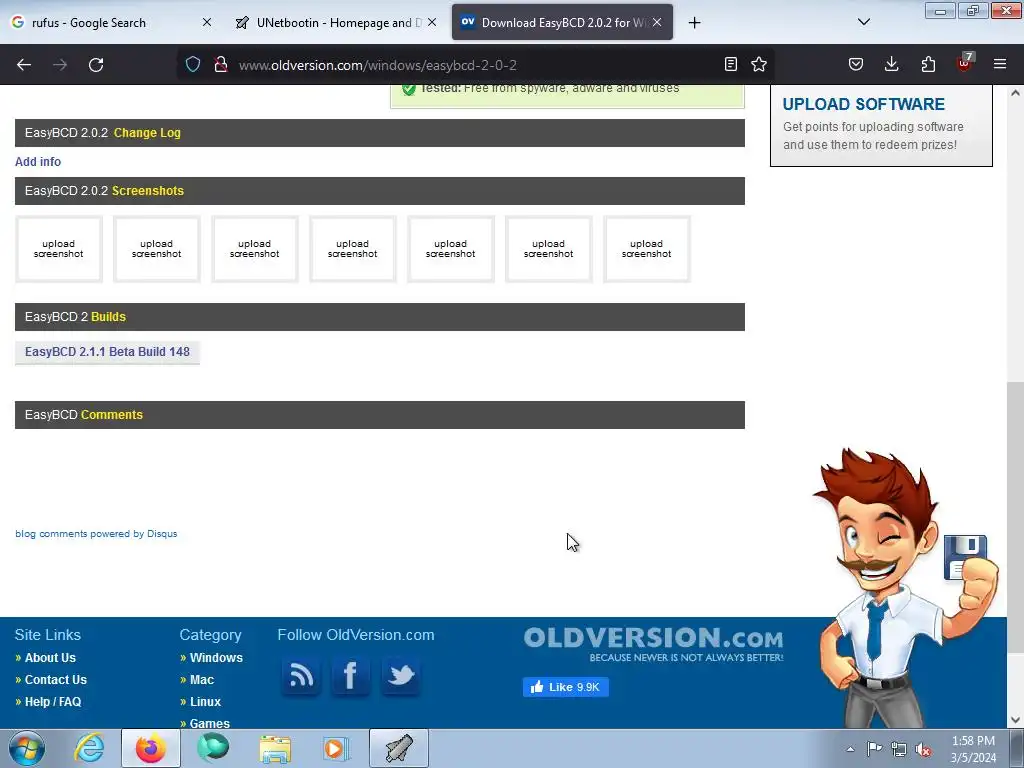Close the UNetbootin tab
Screen dimensions: 1024x768
[432, 22]
